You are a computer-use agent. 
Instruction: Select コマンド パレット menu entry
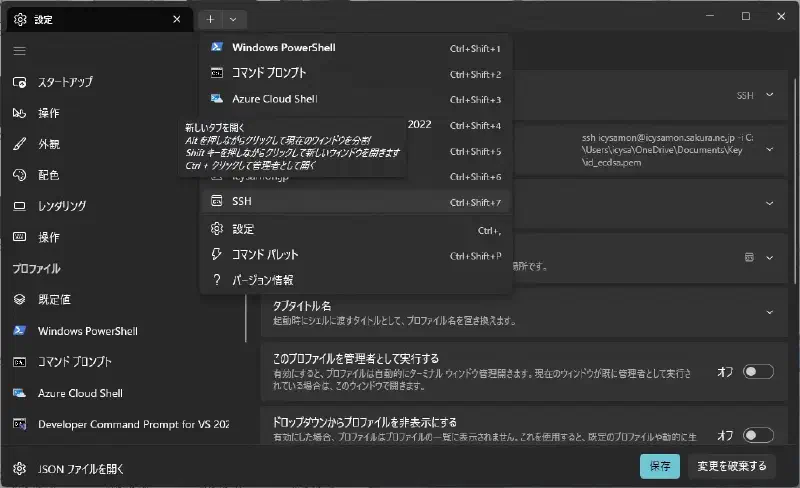coord(356,255)
